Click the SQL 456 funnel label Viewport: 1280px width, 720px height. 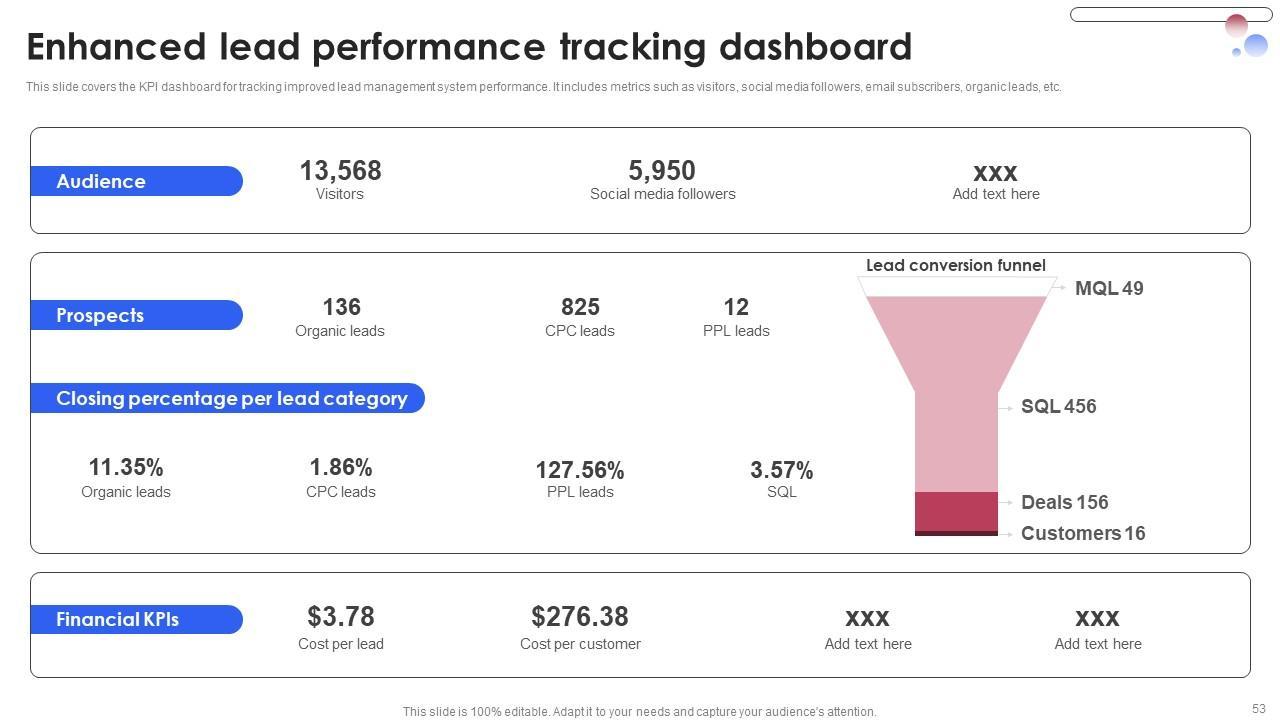coord(1058,407)
